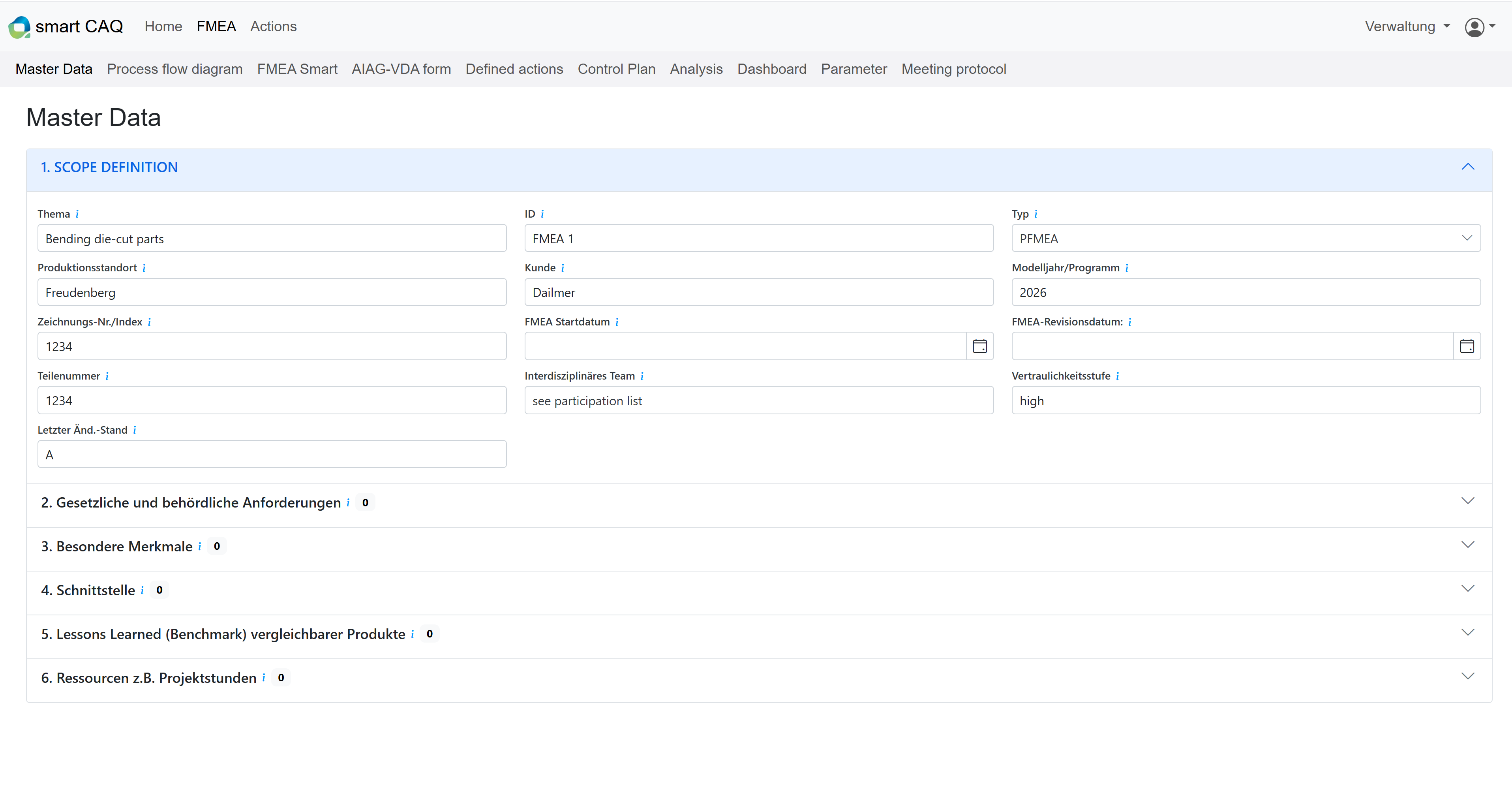Open the Process flow diagram page

pos(174,69)
